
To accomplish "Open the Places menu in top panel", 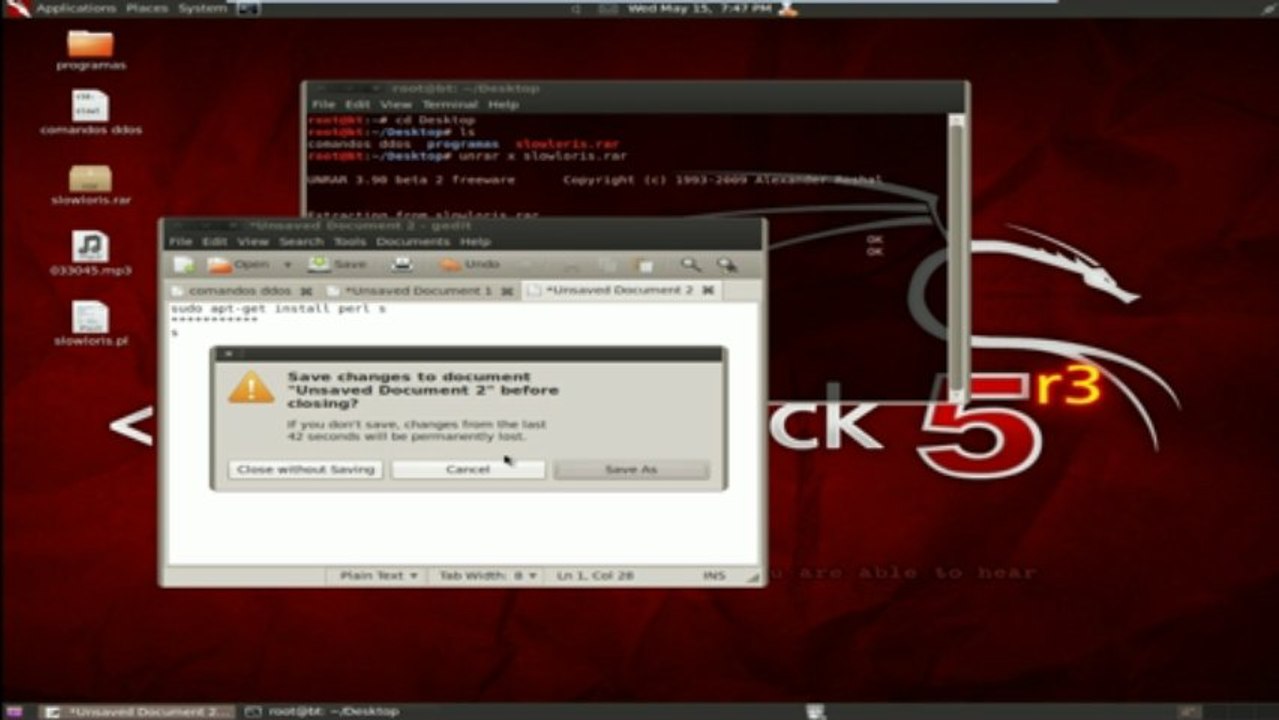I will (147, 8).
